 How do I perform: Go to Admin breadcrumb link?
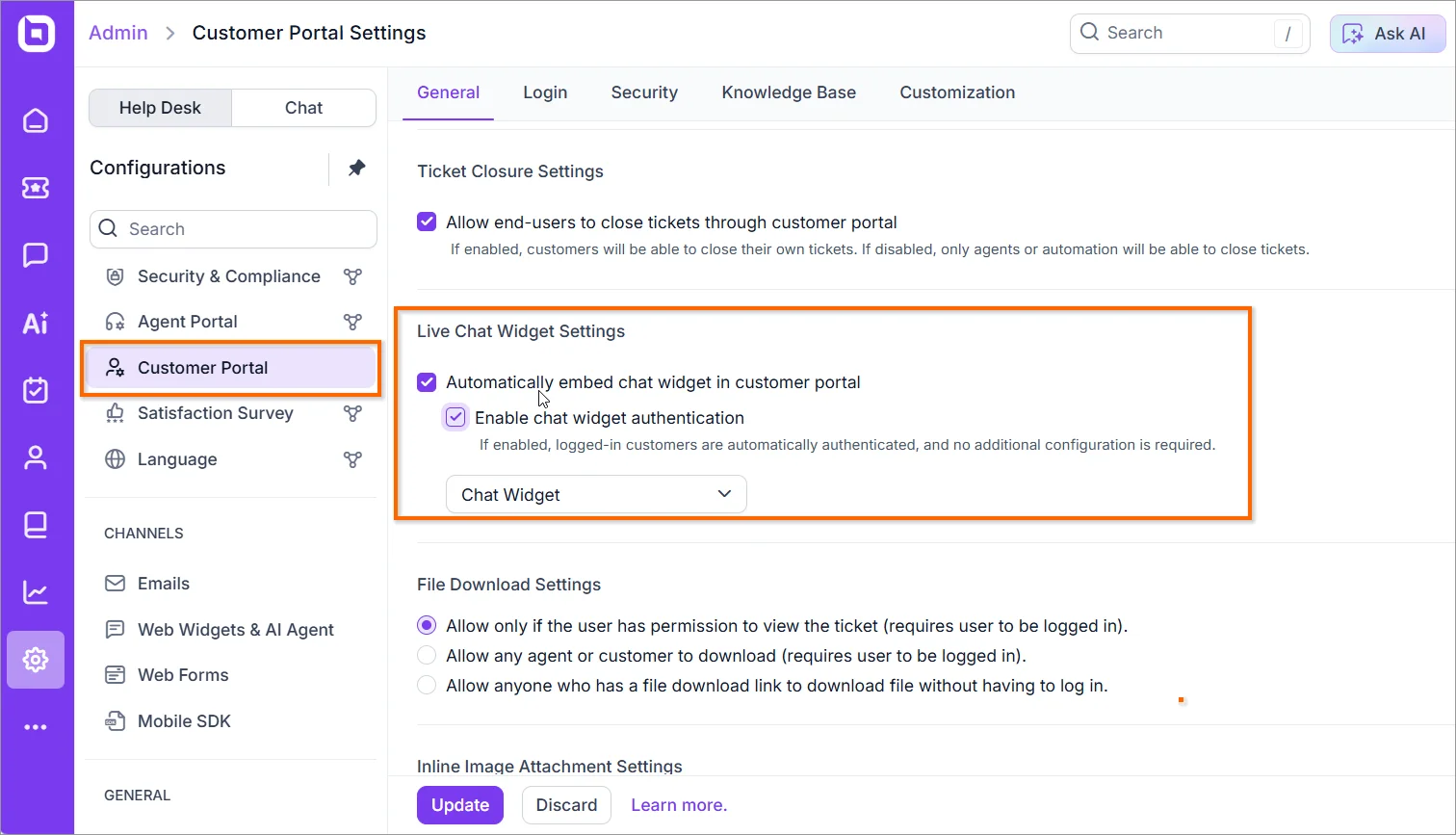pos(118,33)
